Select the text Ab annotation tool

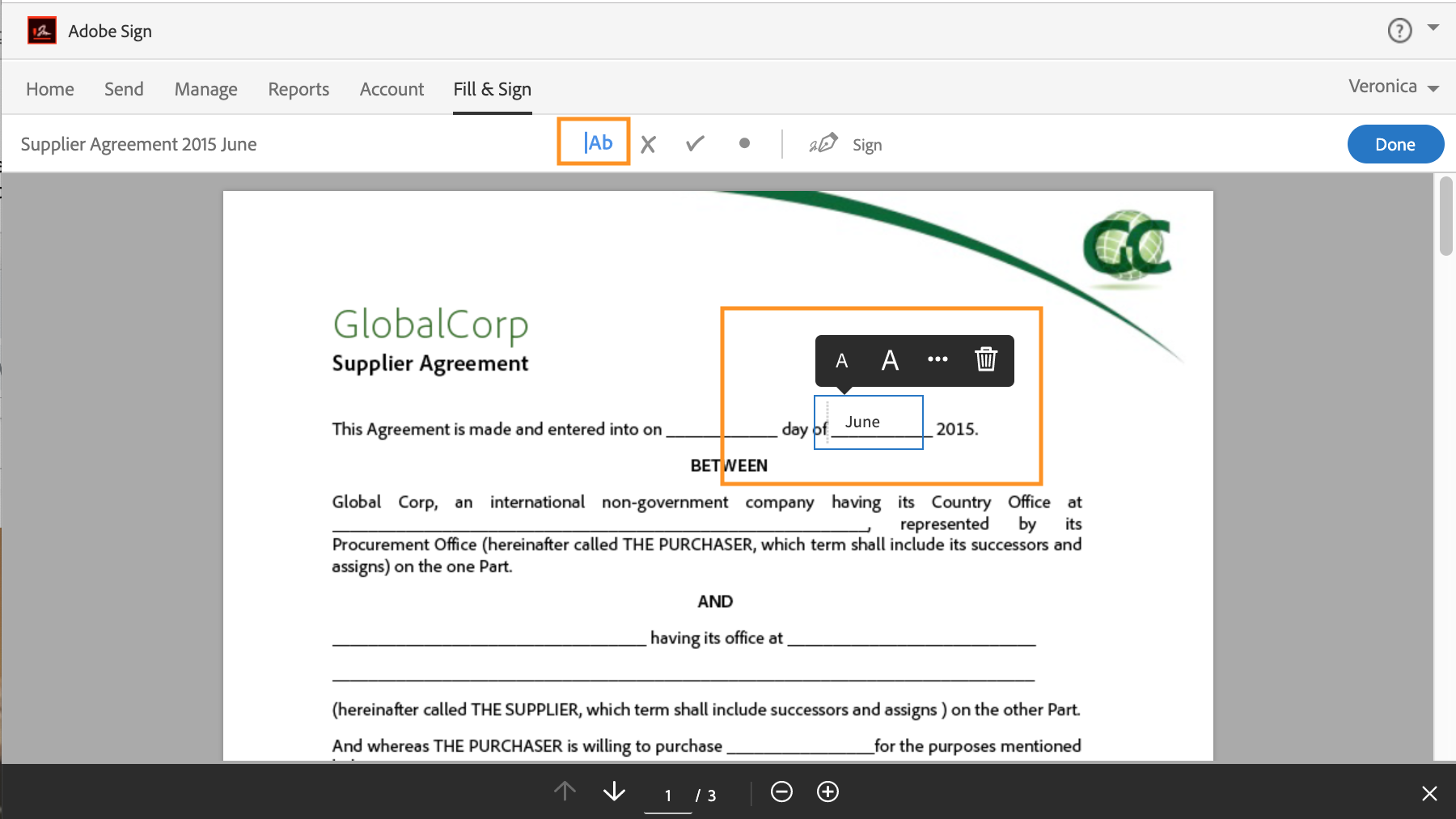(594, 142)
